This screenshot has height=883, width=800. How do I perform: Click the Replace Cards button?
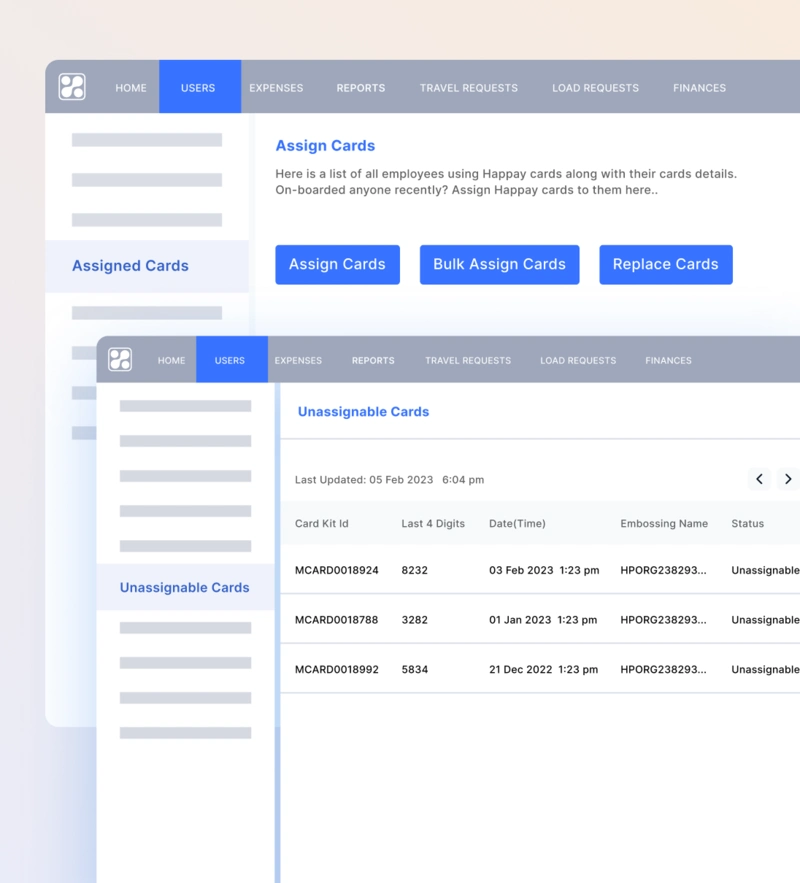(666, 264)
